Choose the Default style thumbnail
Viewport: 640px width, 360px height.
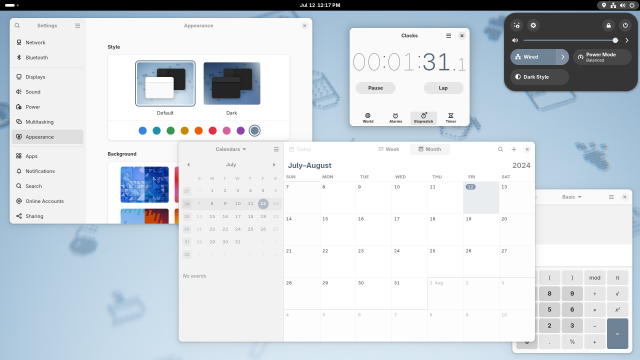pyautogui.click(x=165, y=83)
